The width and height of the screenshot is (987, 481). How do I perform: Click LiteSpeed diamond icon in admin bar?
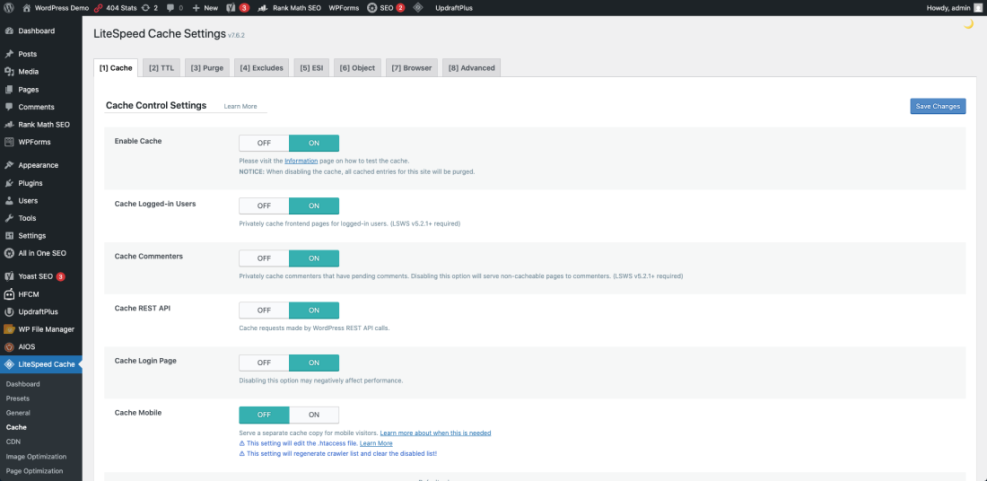418,8
